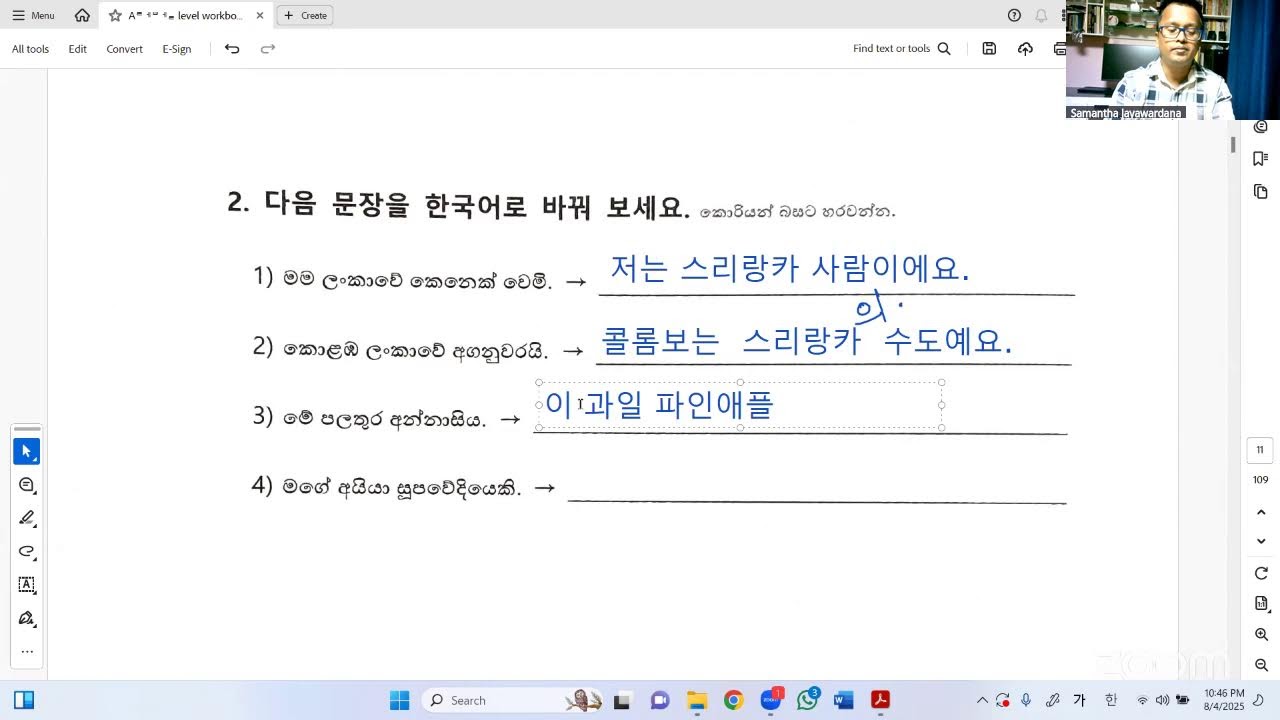The width and height of the screenshot is (1280, 720).
Task: Toggle the 한 Korean/English IME mode
Action: [1111, 700]
